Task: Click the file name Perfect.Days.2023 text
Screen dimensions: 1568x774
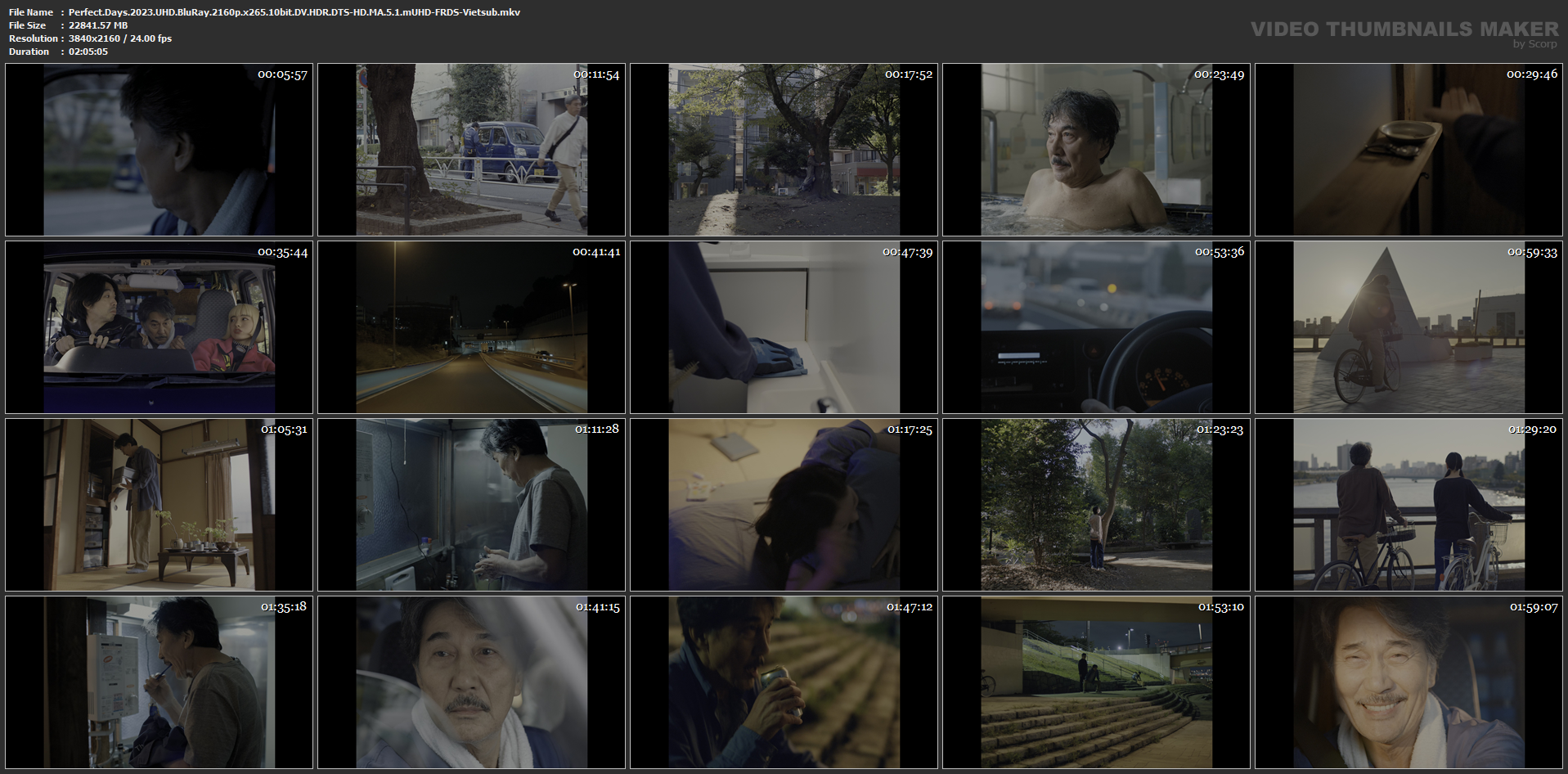Action: [294, 12]
